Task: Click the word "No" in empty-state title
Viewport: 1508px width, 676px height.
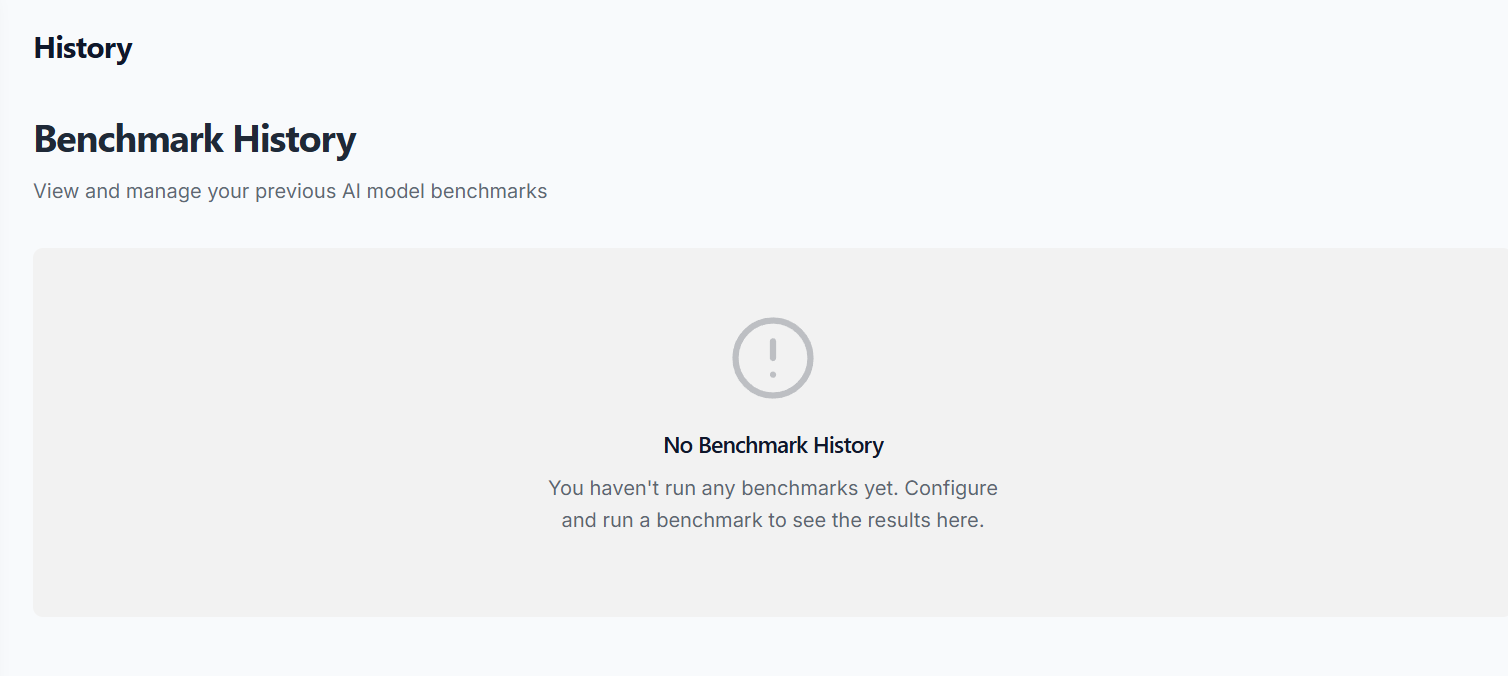Action: click(678, 445)
